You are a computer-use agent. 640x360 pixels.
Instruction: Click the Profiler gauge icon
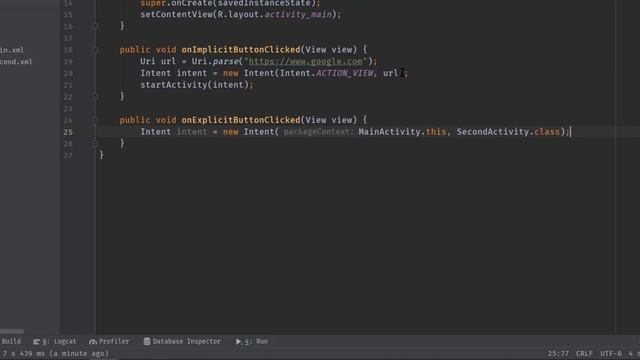pos(93,342)
